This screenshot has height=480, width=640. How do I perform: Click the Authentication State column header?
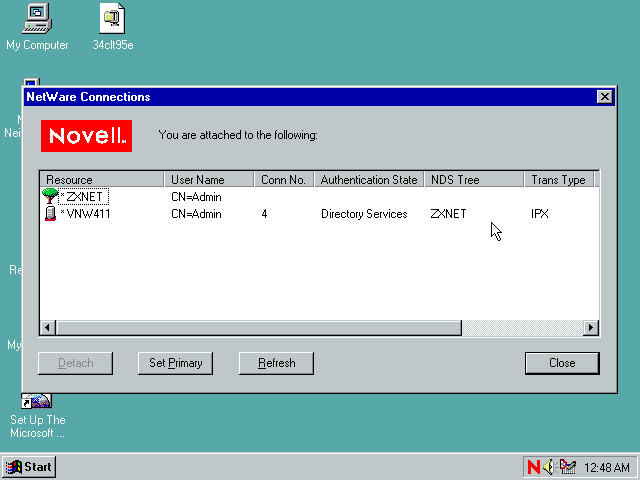coord(369,180)
